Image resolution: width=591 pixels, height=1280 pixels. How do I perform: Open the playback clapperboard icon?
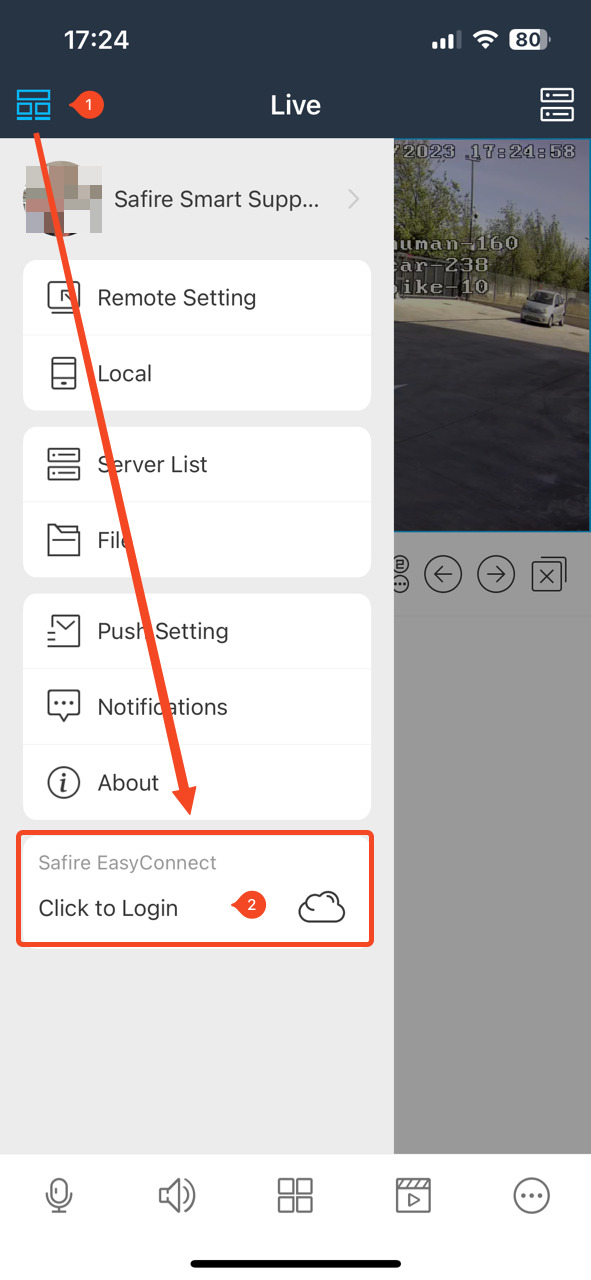click(413, 1195)
